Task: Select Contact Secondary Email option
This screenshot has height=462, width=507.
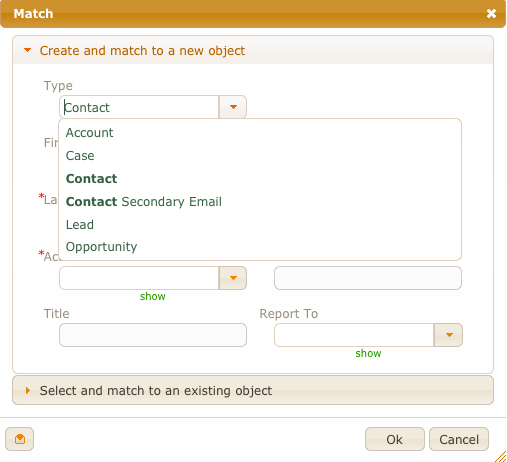Action: 144,202
